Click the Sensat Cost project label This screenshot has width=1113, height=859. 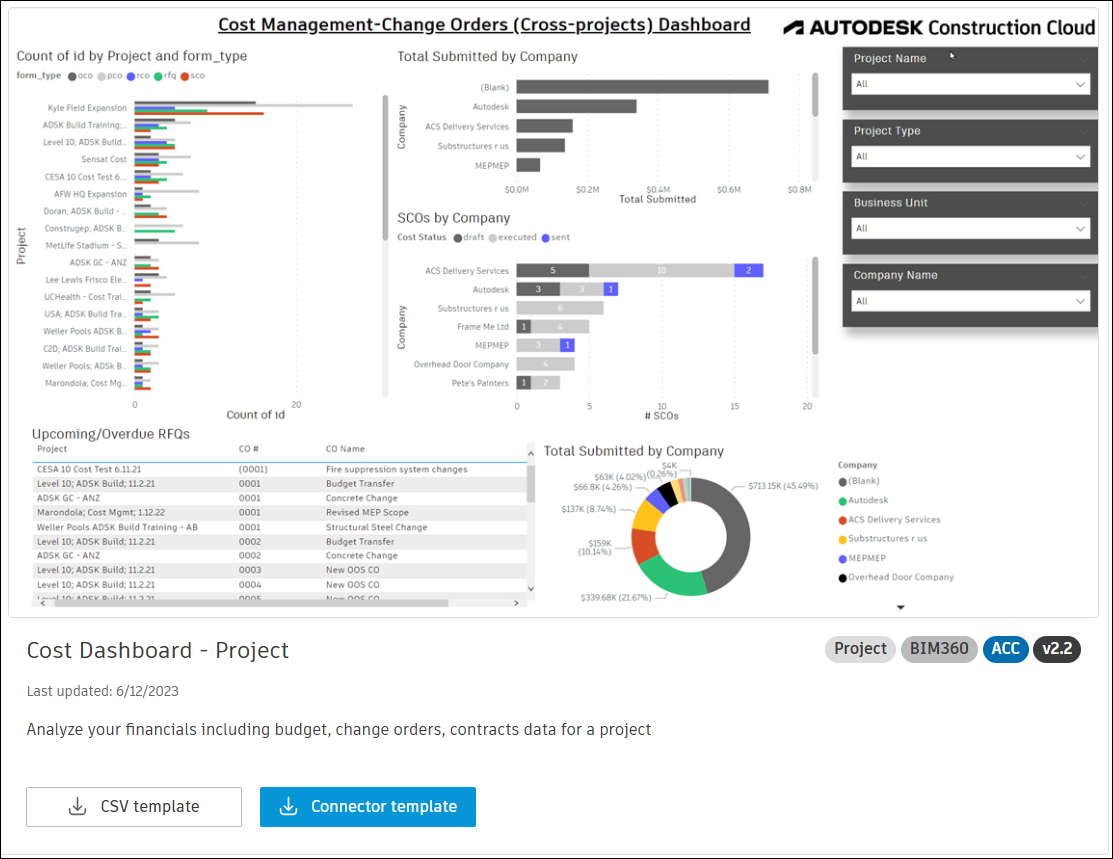pyautogui.click(x=104, y=160)
